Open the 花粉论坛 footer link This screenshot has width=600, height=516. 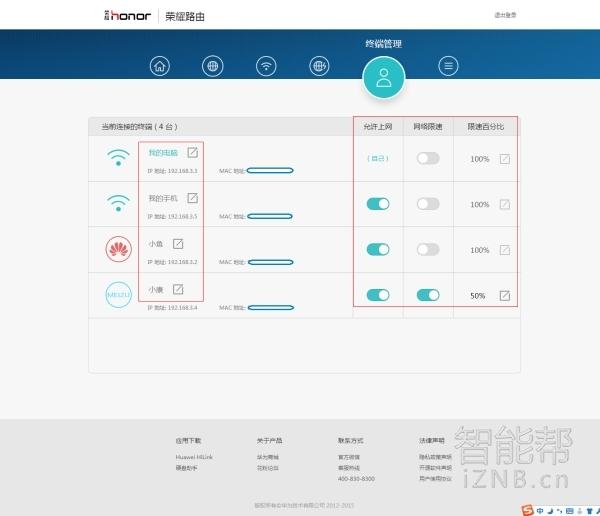coord(267,468)
